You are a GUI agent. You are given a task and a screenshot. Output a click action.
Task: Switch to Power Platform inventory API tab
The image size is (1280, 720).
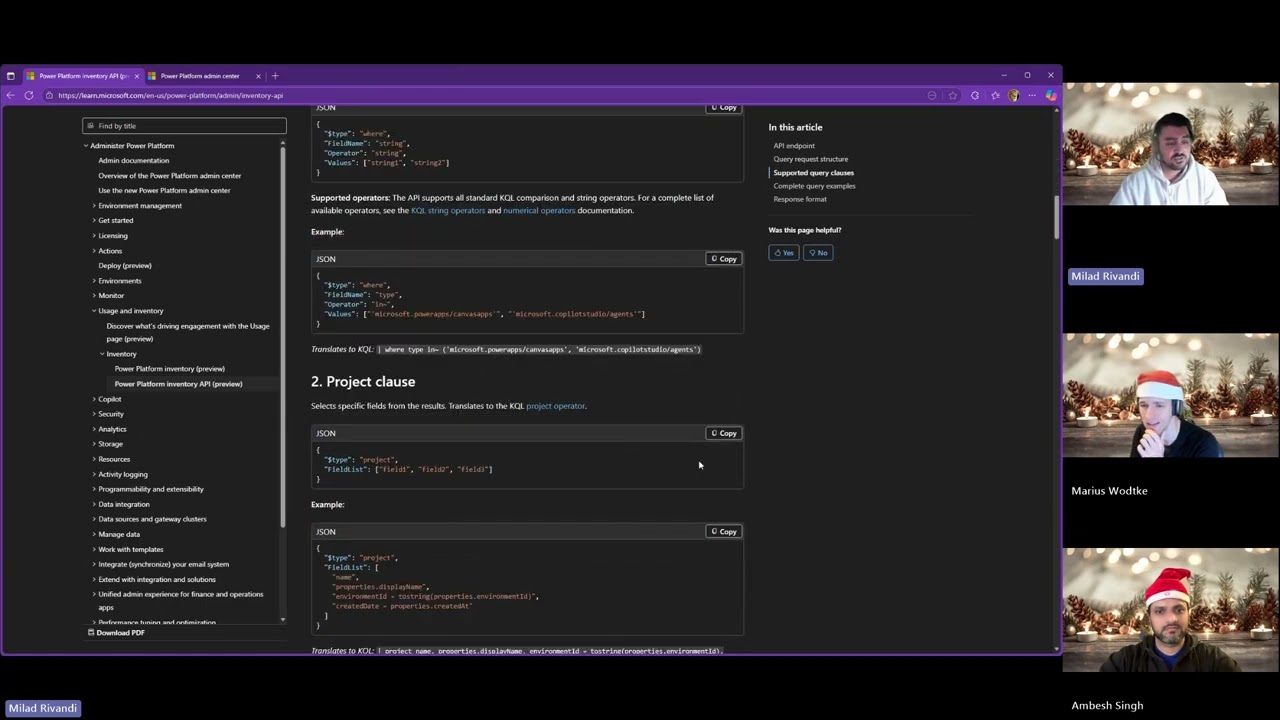pyautogui.click(x=84, y=76)
